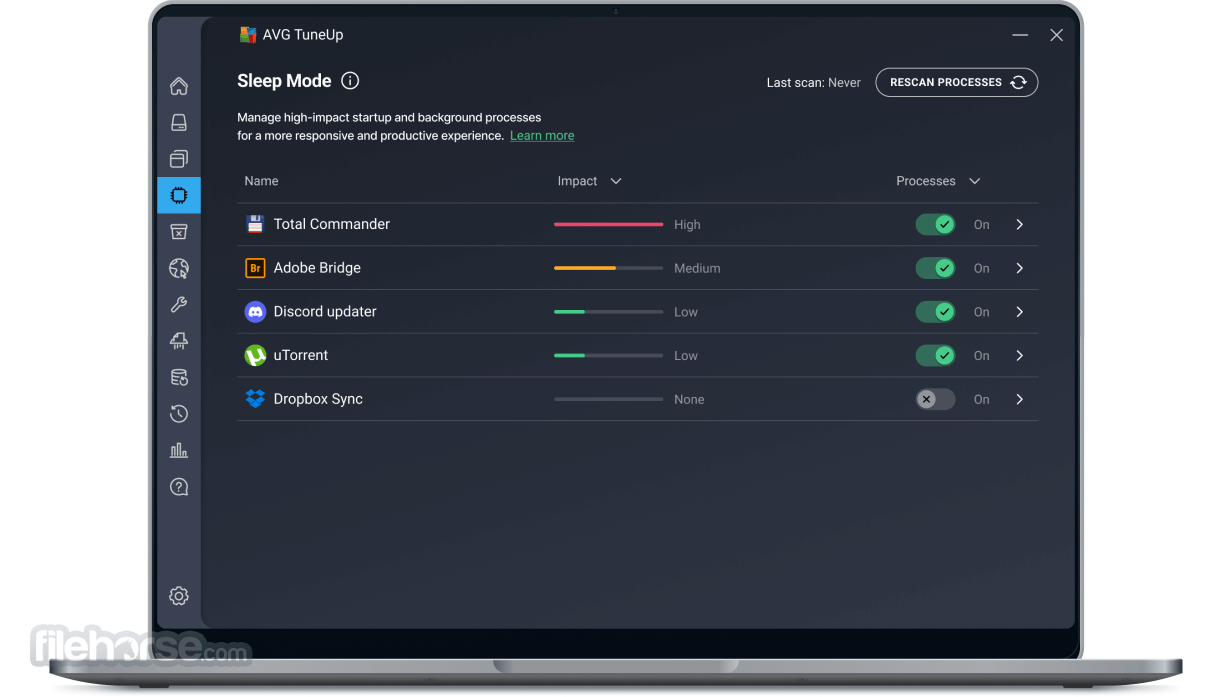Open the wrench repair icon in sidebar

point(179,305)
